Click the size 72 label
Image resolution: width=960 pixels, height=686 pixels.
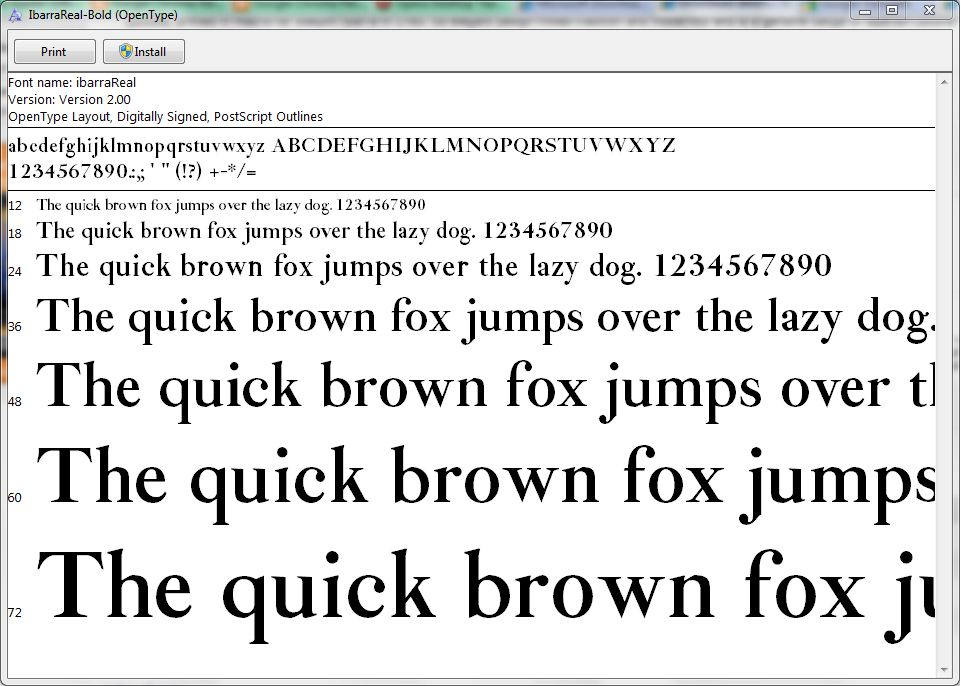[x=15, y=612]
